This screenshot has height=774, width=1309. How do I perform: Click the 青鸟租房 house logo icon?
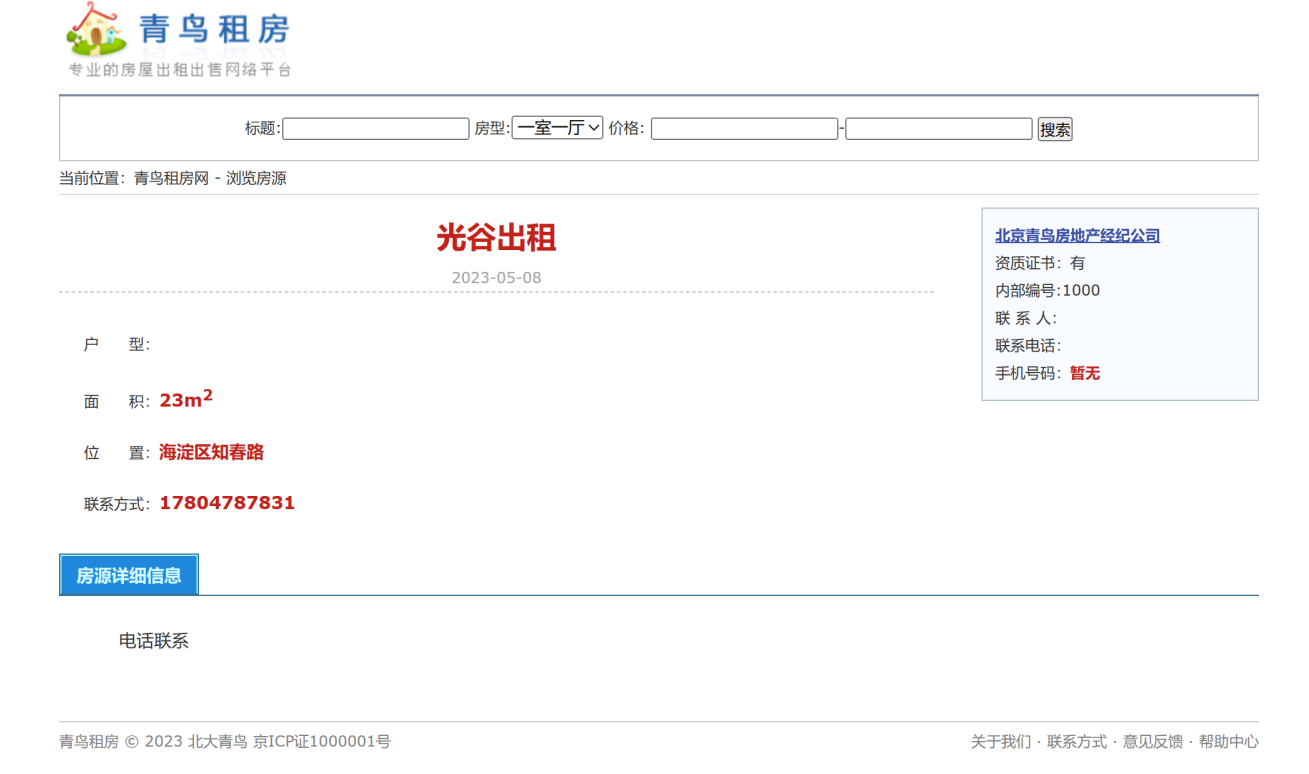click(97, 30)
